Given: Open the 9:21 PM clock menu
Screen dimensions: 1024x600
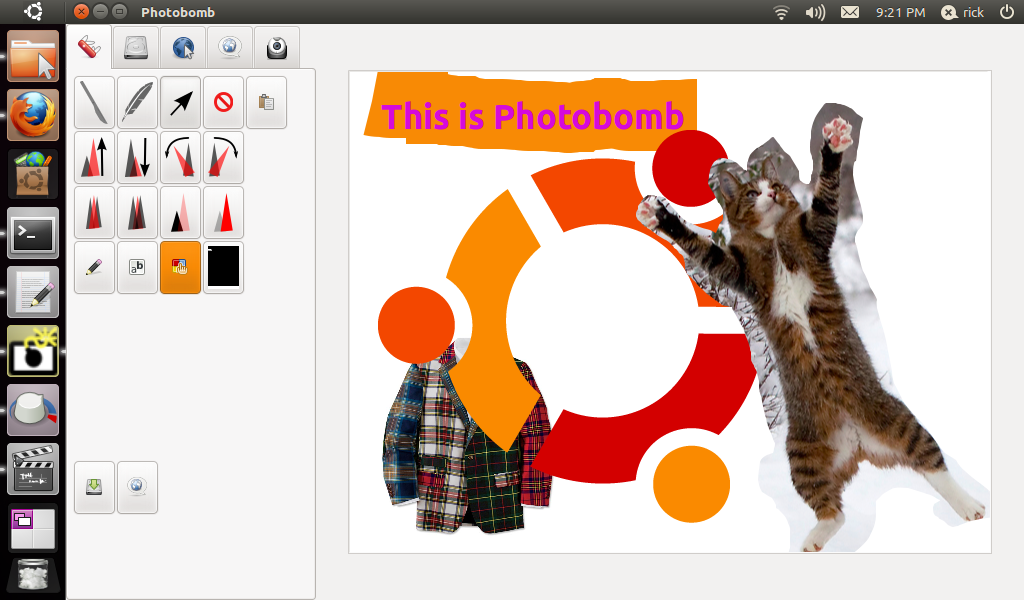Looking at the screenshot, I should click(900, 12).
